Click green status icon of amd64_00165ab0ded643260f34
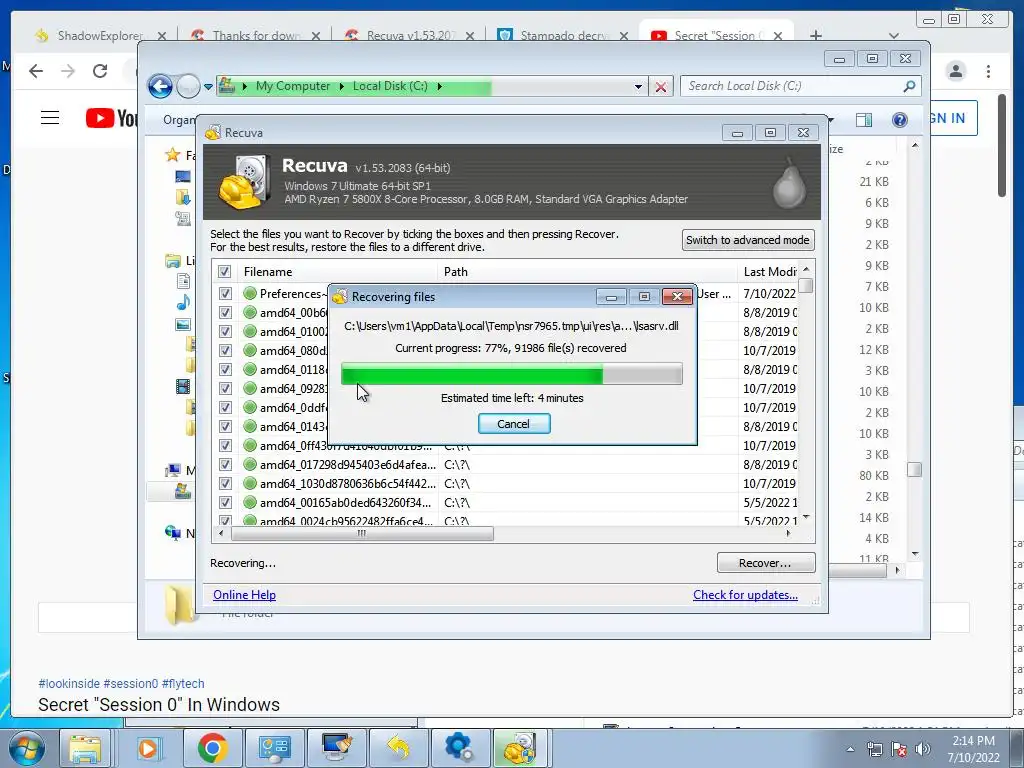This screenshot has width=1024, height=768. click(249, 502)
